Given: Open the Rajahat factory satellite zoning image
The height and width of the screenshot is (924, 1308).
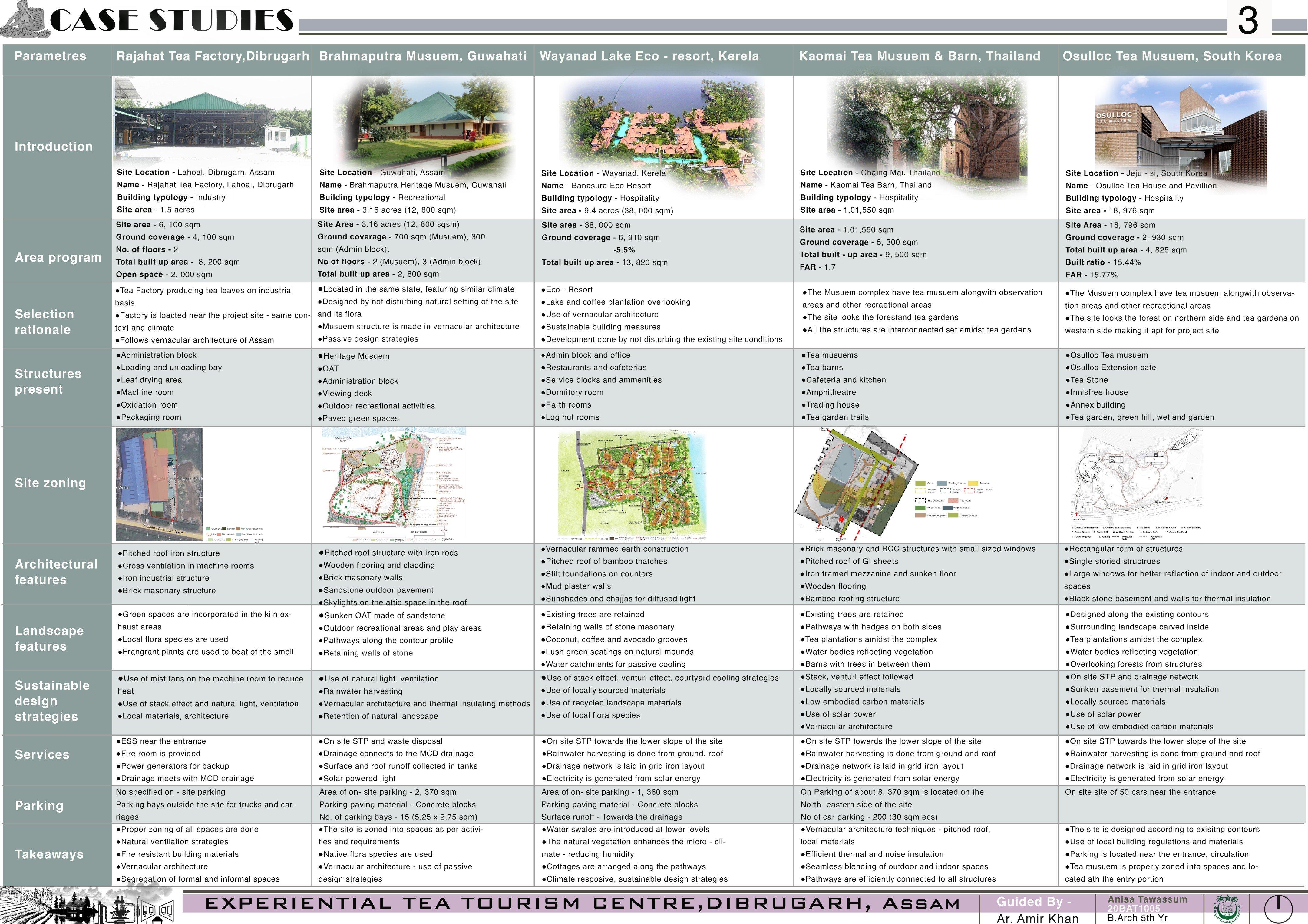Looking at the screenshot, I should [x=159, y=484].
